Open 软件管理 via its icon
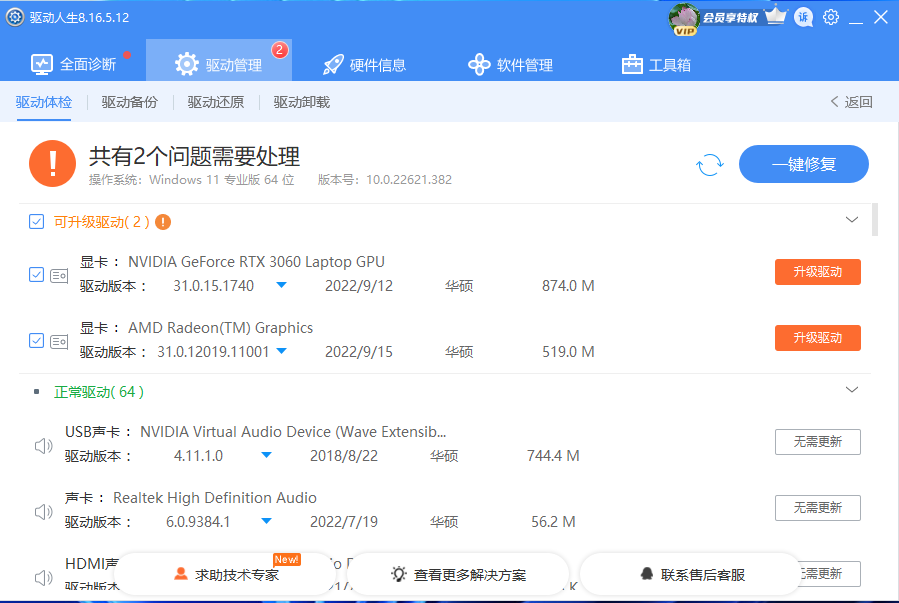This screenshot has width=899, height=603. click(478, 62)
